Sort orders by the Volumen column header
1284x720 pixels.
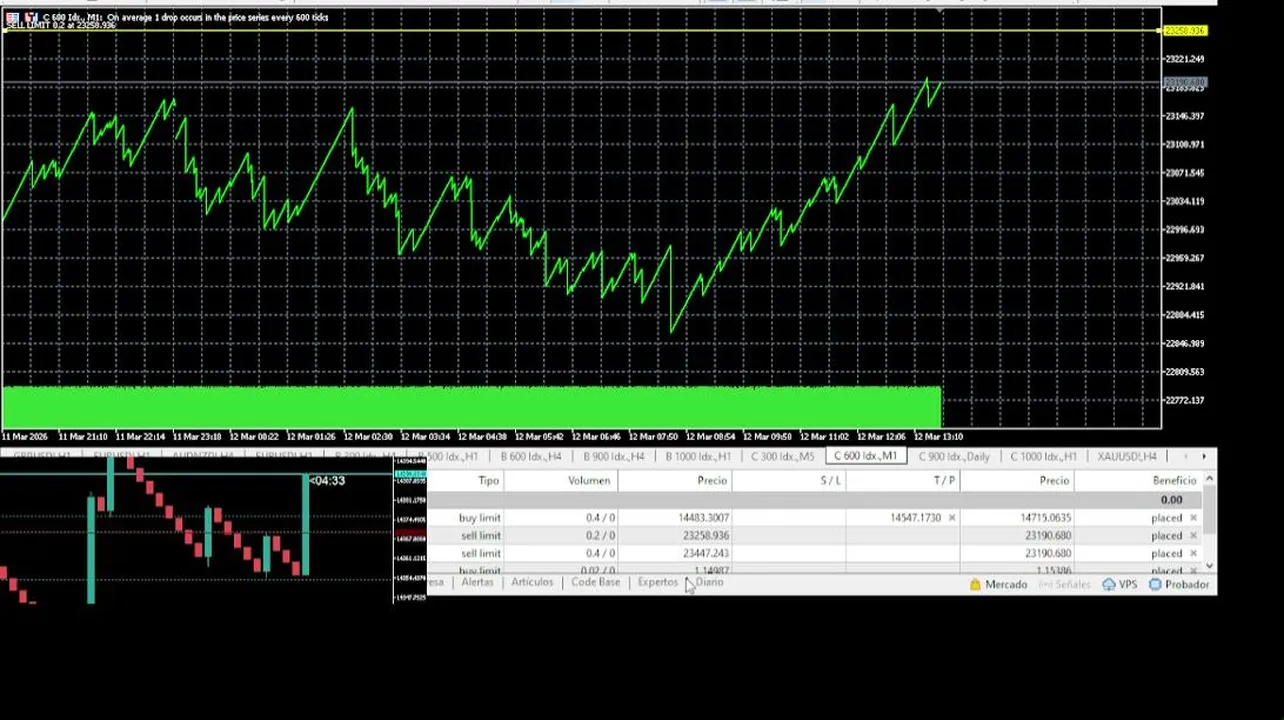[x=561, y=481]
